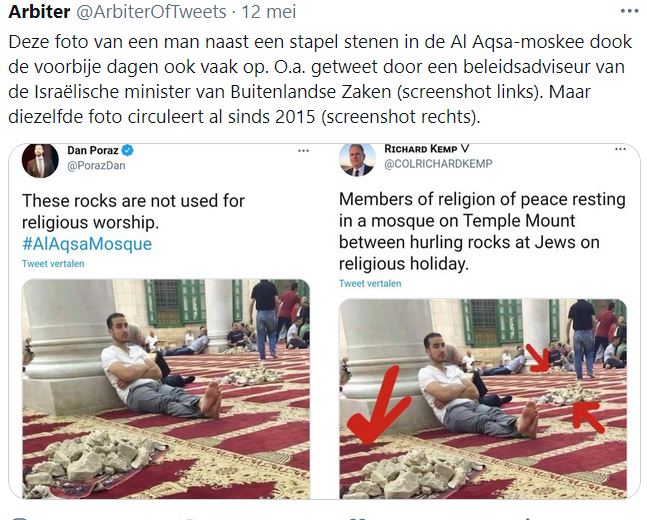
Task: Open Dan Poraz's mosque photo without arrows
Action: coord(166,389)
